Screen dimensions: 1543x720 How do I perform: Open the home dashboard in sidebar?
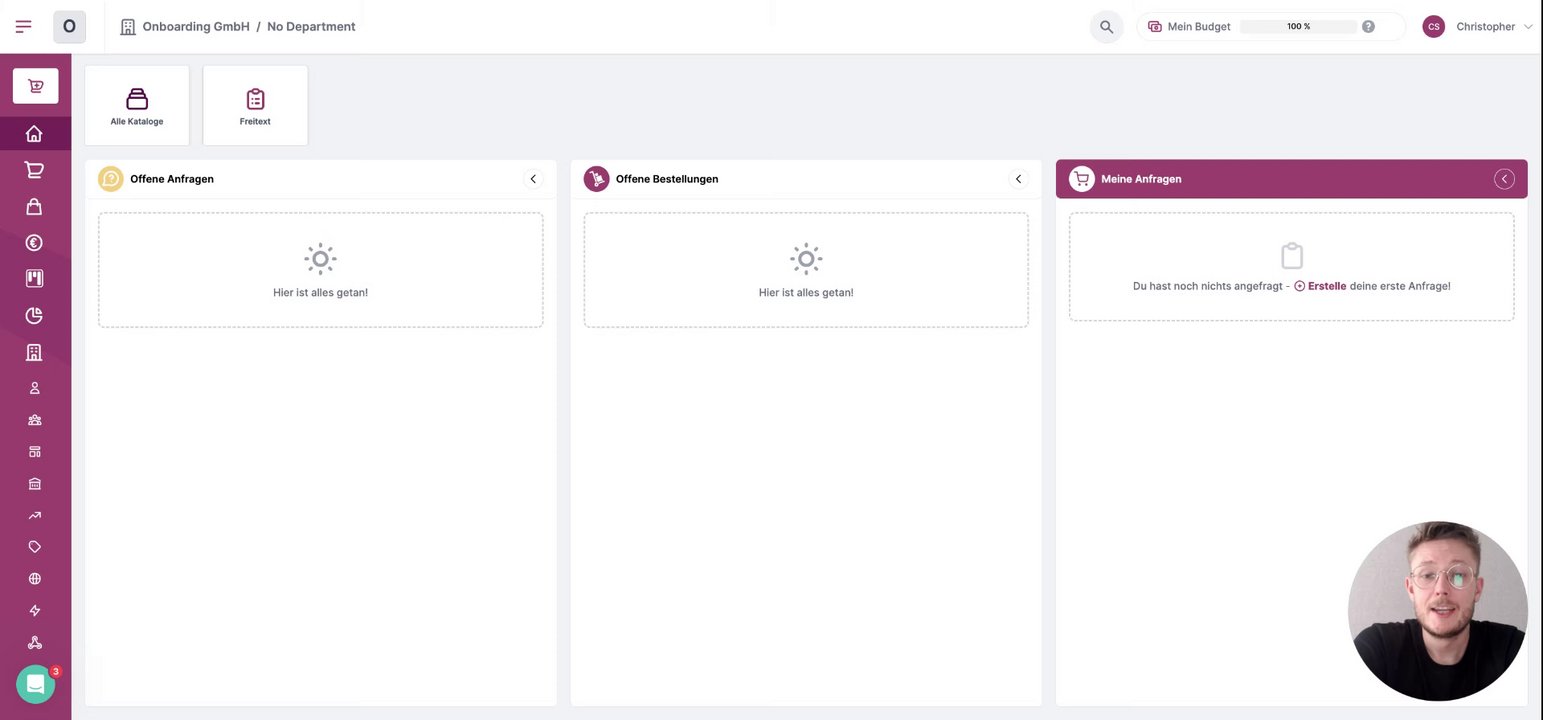coord(34,134)
